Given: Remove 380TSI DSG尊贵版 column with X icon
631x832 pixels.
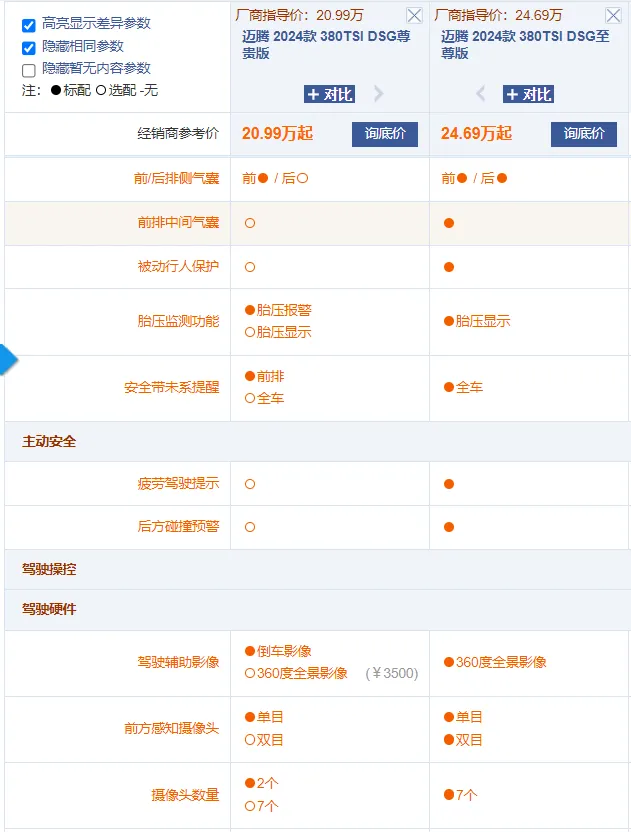Looking at the screenshot, I should [x=414, y=15].
